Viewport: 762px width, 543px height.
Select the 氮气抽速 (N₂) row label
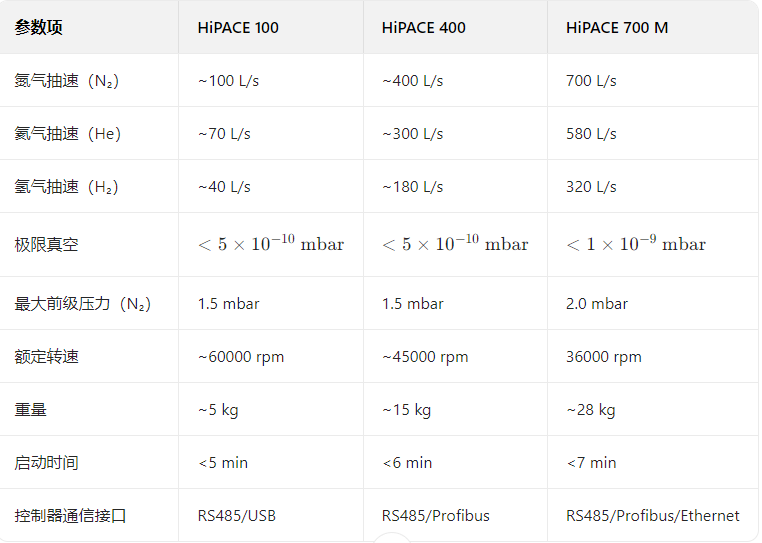pos(67,81)
